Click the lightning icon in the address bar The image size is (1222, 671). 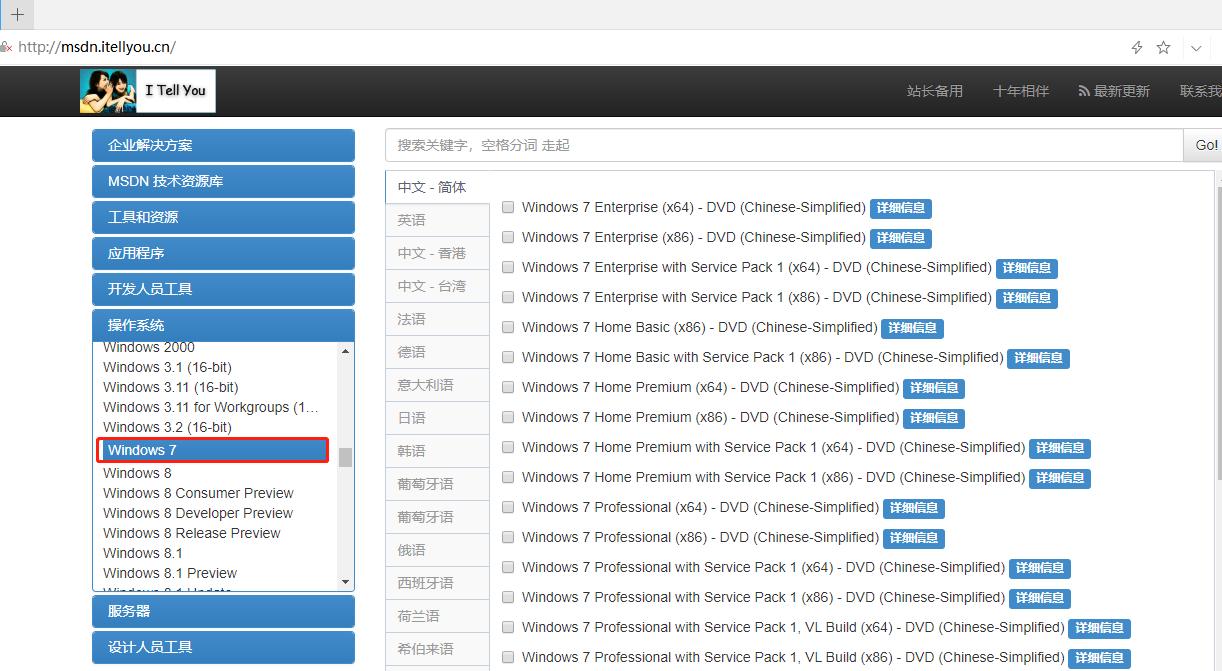[x=1136, y=46]
